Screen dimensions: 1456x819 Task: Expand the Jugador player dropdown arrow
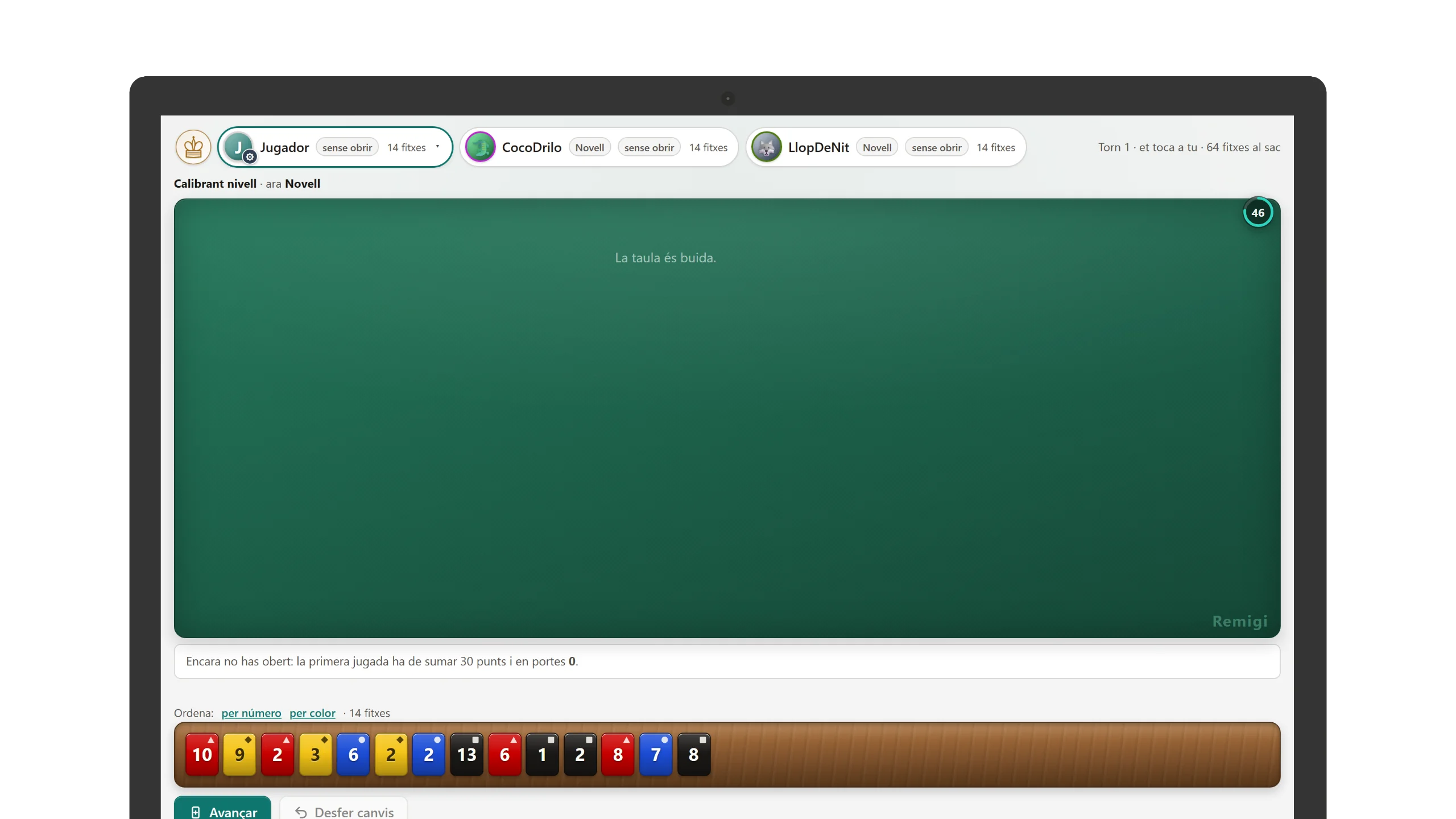437,147
